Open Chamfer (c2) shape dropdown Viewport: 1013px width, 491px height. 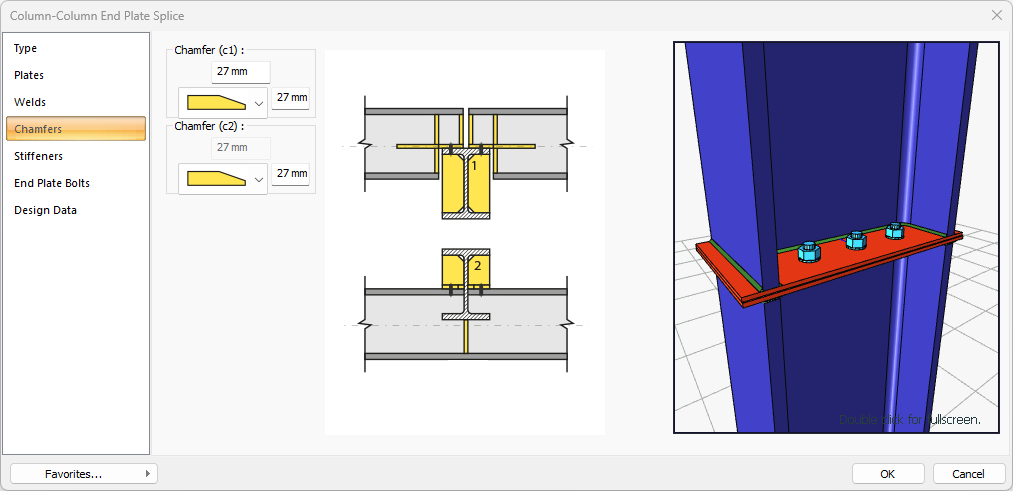point(222,179)
